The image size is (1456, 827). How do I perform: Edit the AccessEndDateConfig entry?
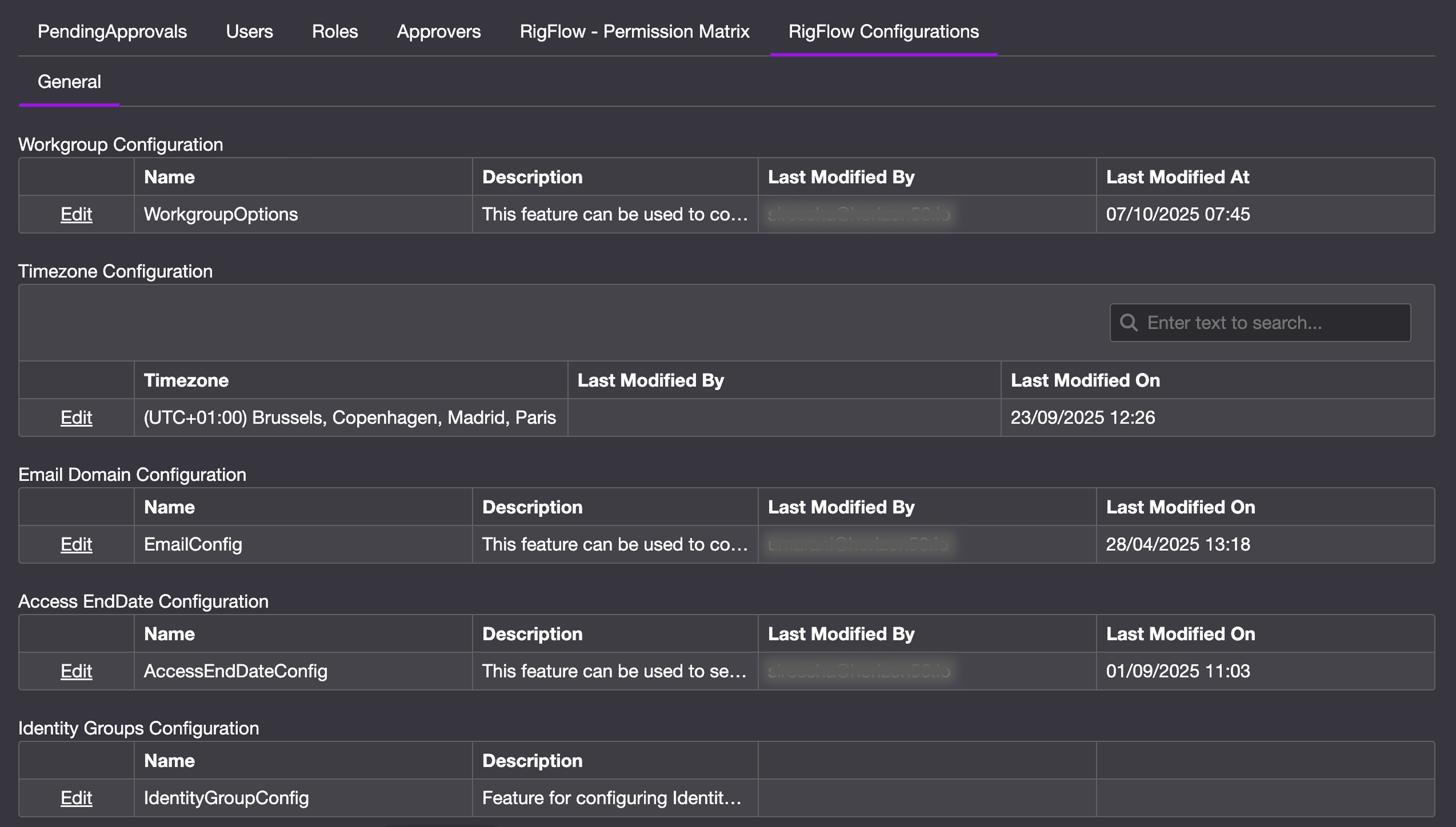76,671
